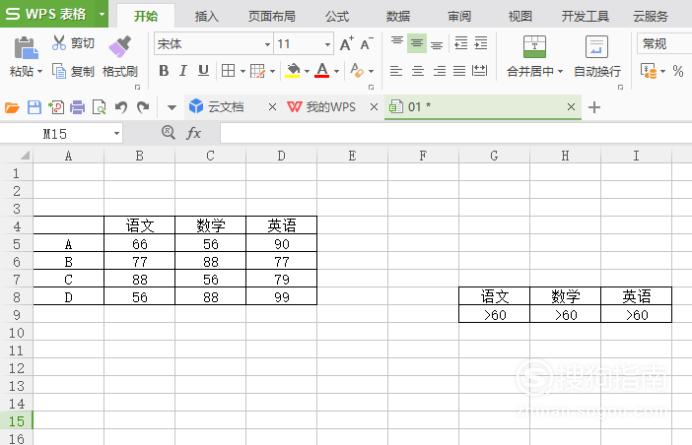The image size is (692, 445).
Task: Open the font name dropdown
Action: pos(267,44)
